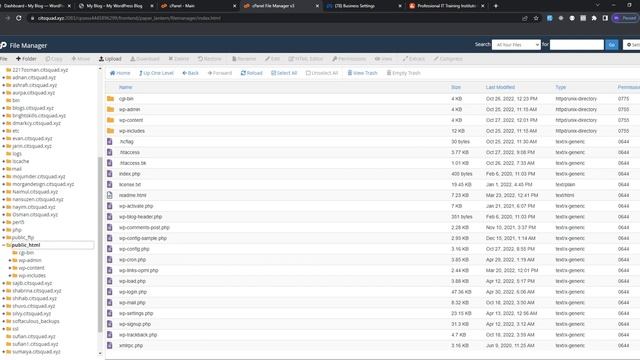Expand the etc tree node
640x360 pixels.
[4, 131]
